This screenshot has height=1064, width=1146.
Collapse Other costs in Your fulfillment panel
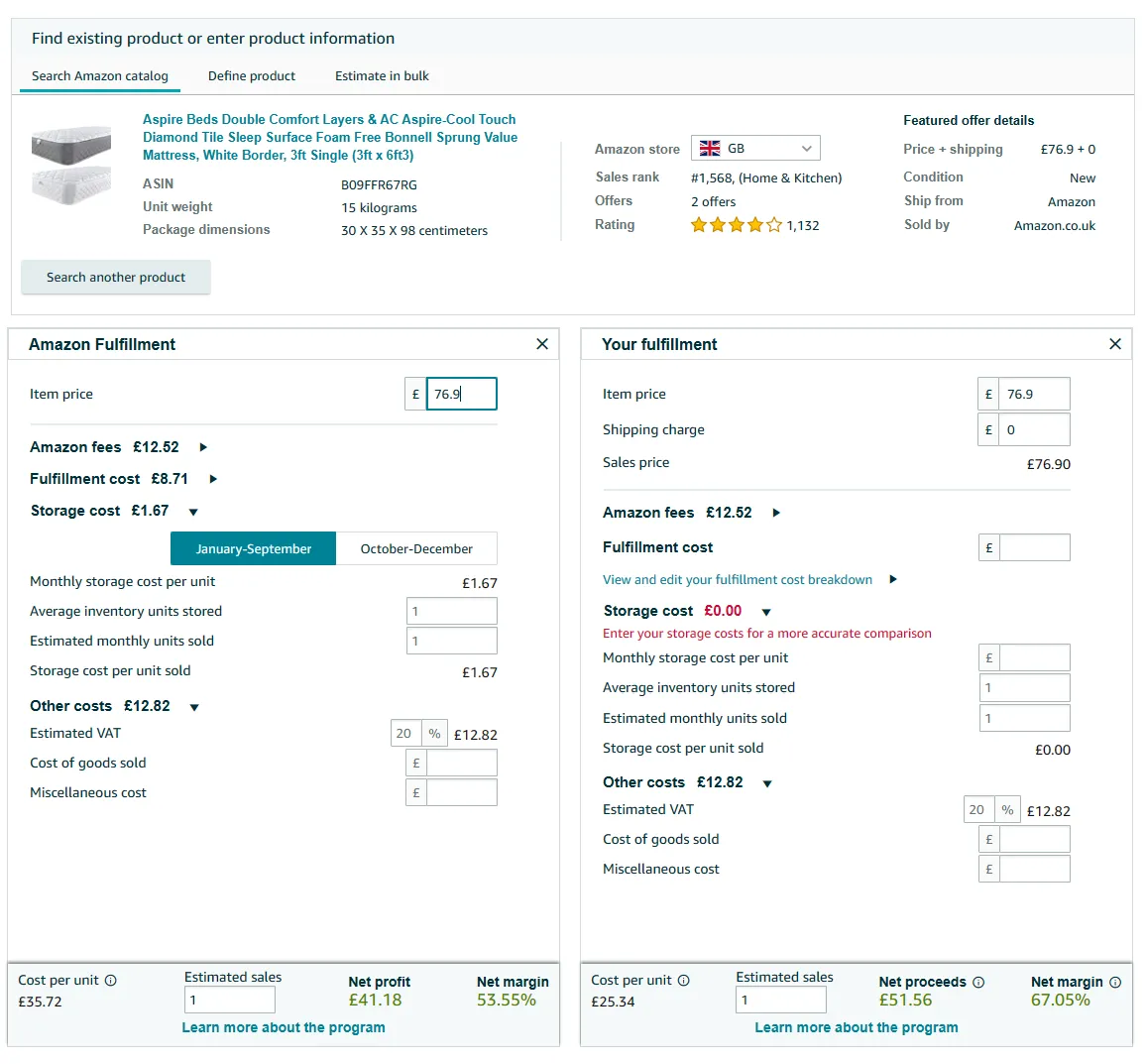(x=767, y=783)
